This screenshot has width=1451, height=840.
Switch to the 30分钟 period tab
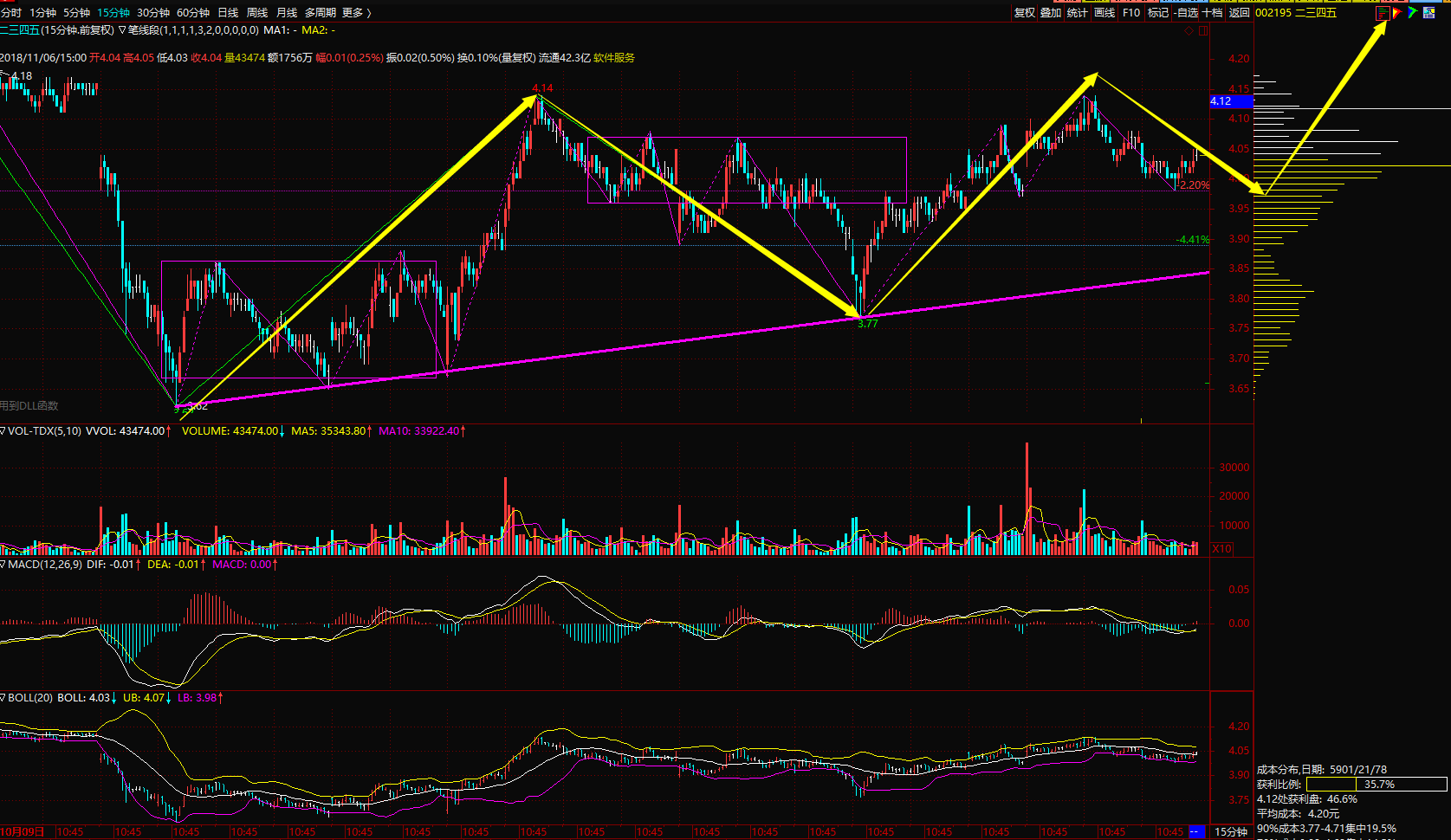[153, 13]
